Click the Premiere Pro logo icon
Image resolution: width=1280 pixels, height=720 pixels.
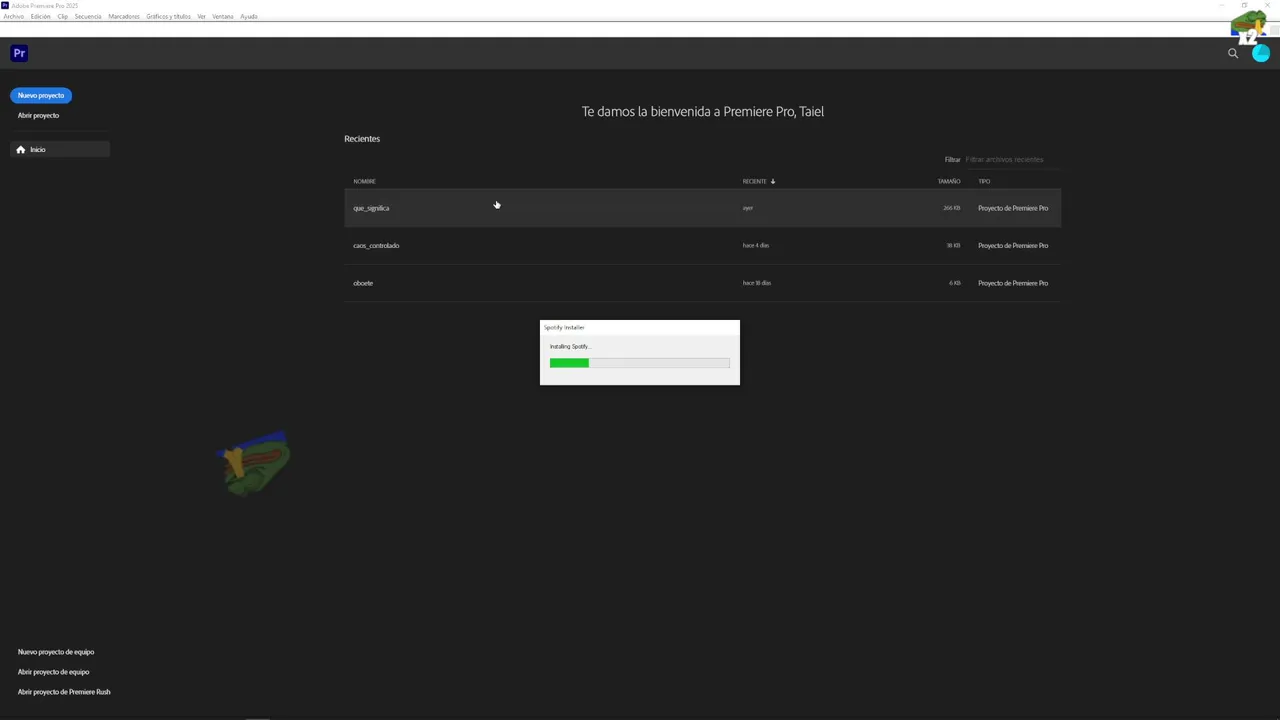coord(19,54)
